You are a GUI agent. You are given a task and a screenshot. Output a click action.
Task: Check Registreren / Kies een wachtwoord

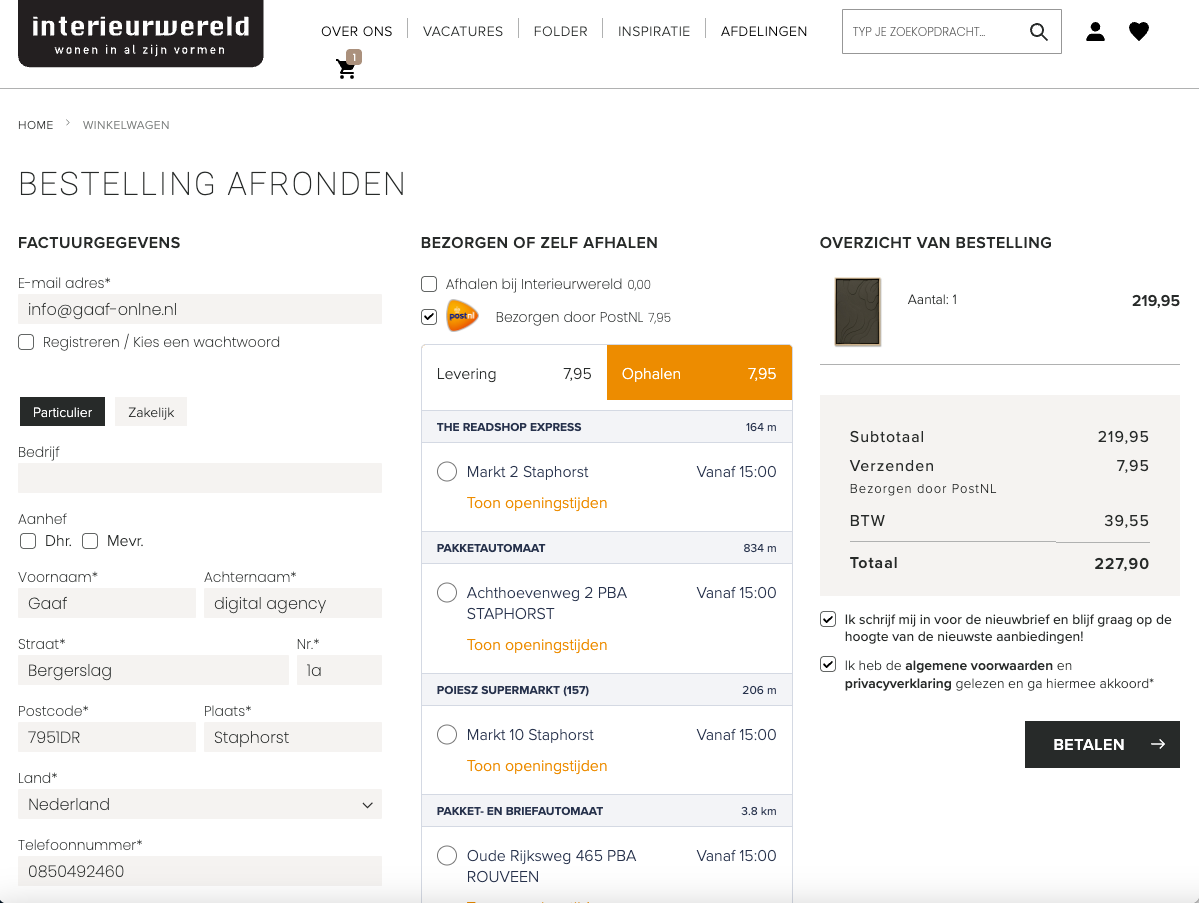pos(25,342)
